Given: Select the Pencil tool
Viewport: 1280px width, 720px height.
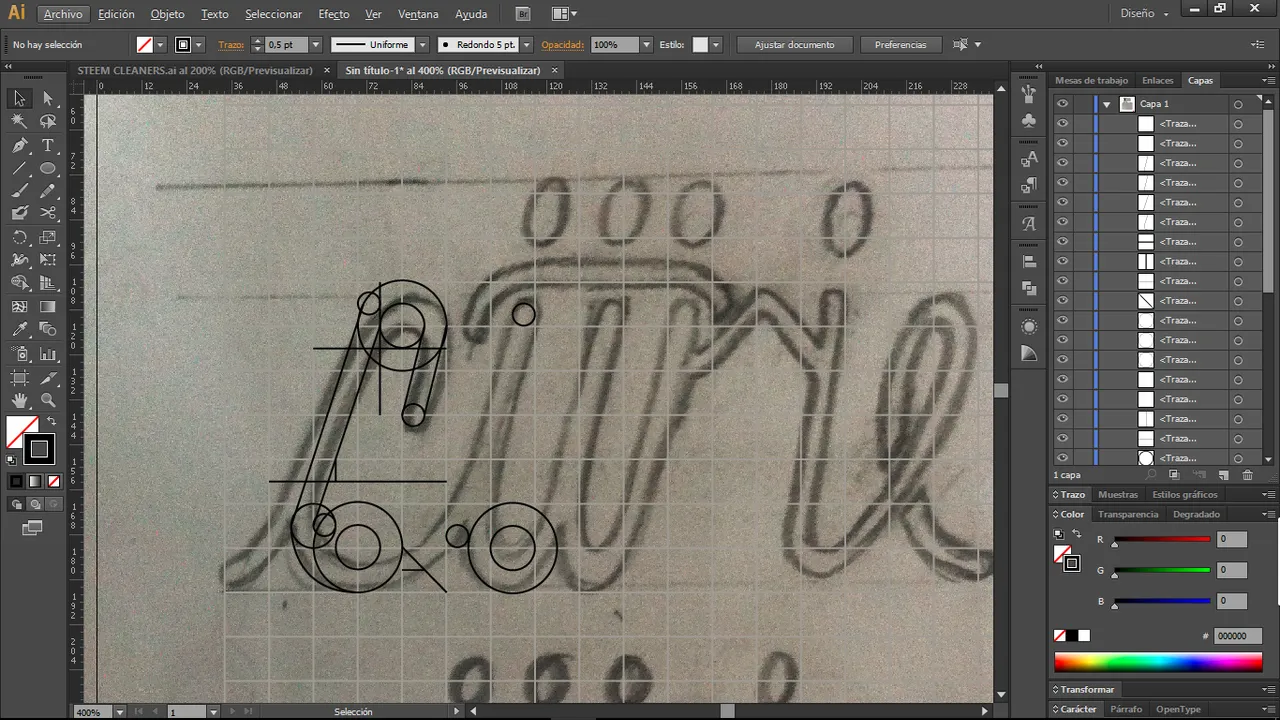Looking at the screenshot, I should (x=47, y=191).
